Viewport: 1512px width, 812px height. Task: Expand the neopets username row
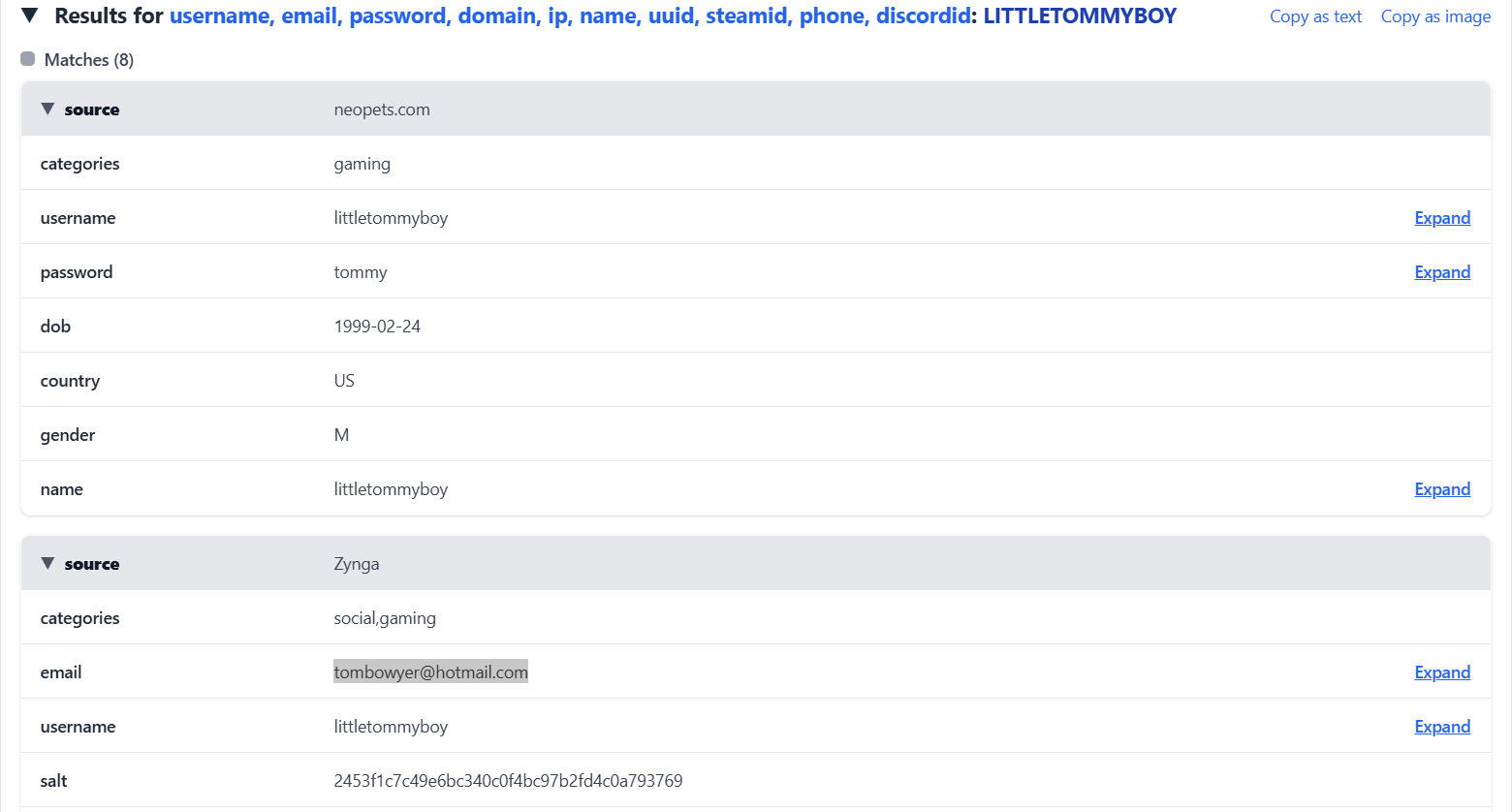tap(1441, 218)
